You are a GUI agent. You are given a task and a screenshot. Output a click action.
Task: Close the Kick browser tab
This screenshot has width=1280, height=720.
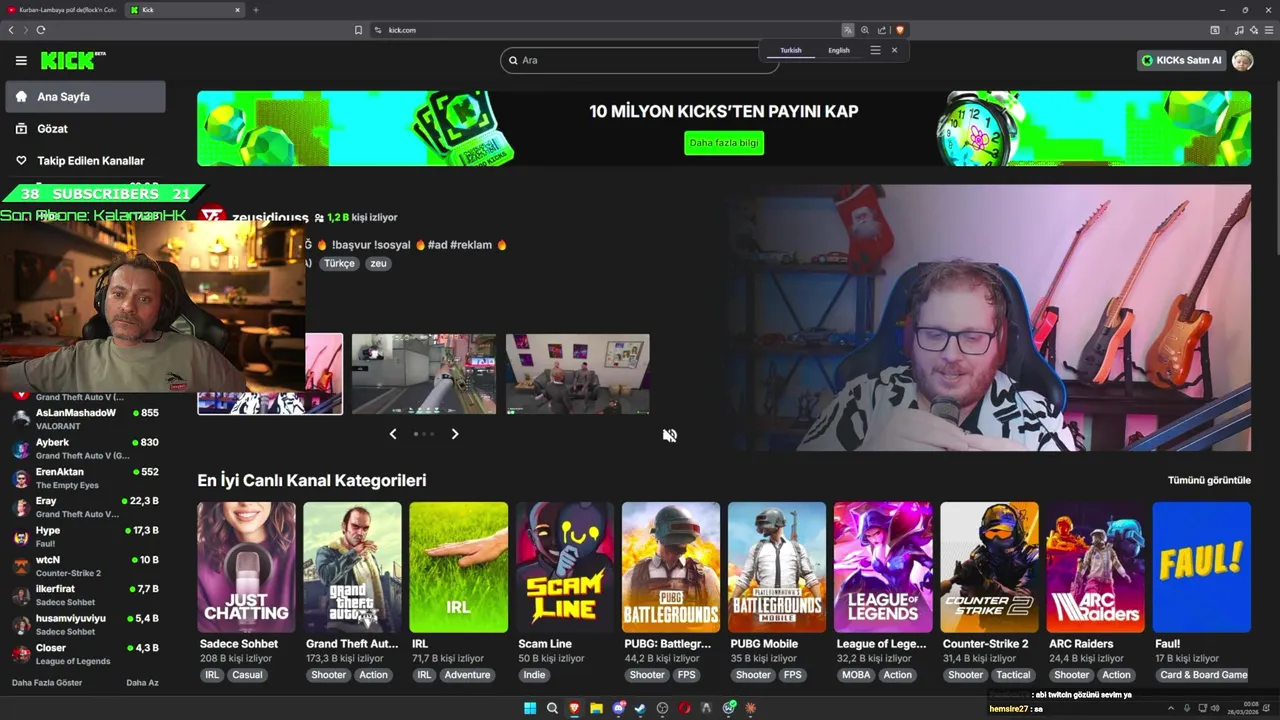coord(238,10)
